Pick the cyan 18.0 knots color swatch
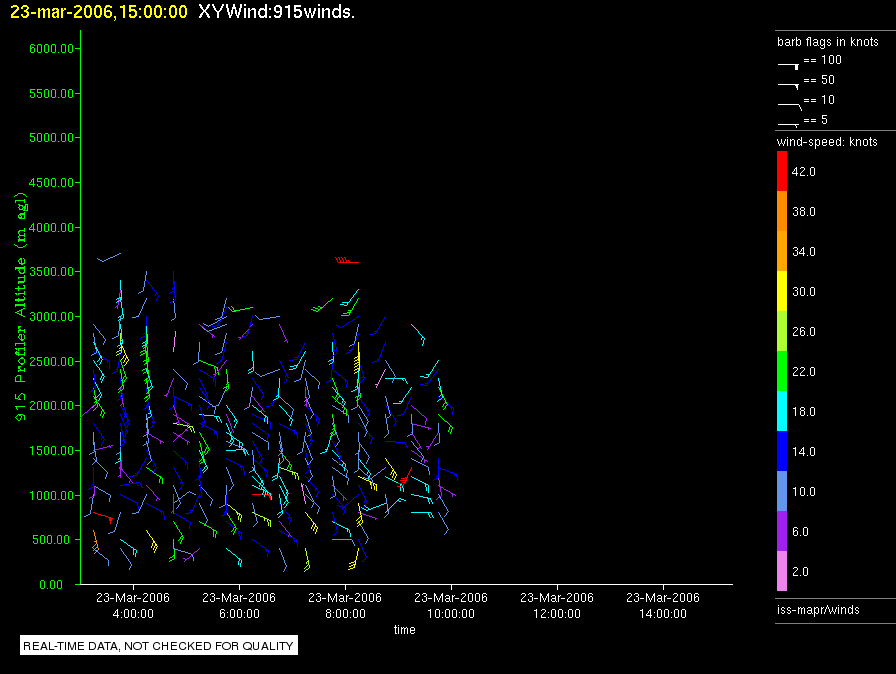Image resolution: width=896 pixels, height=674 pixels. (782, 411)
